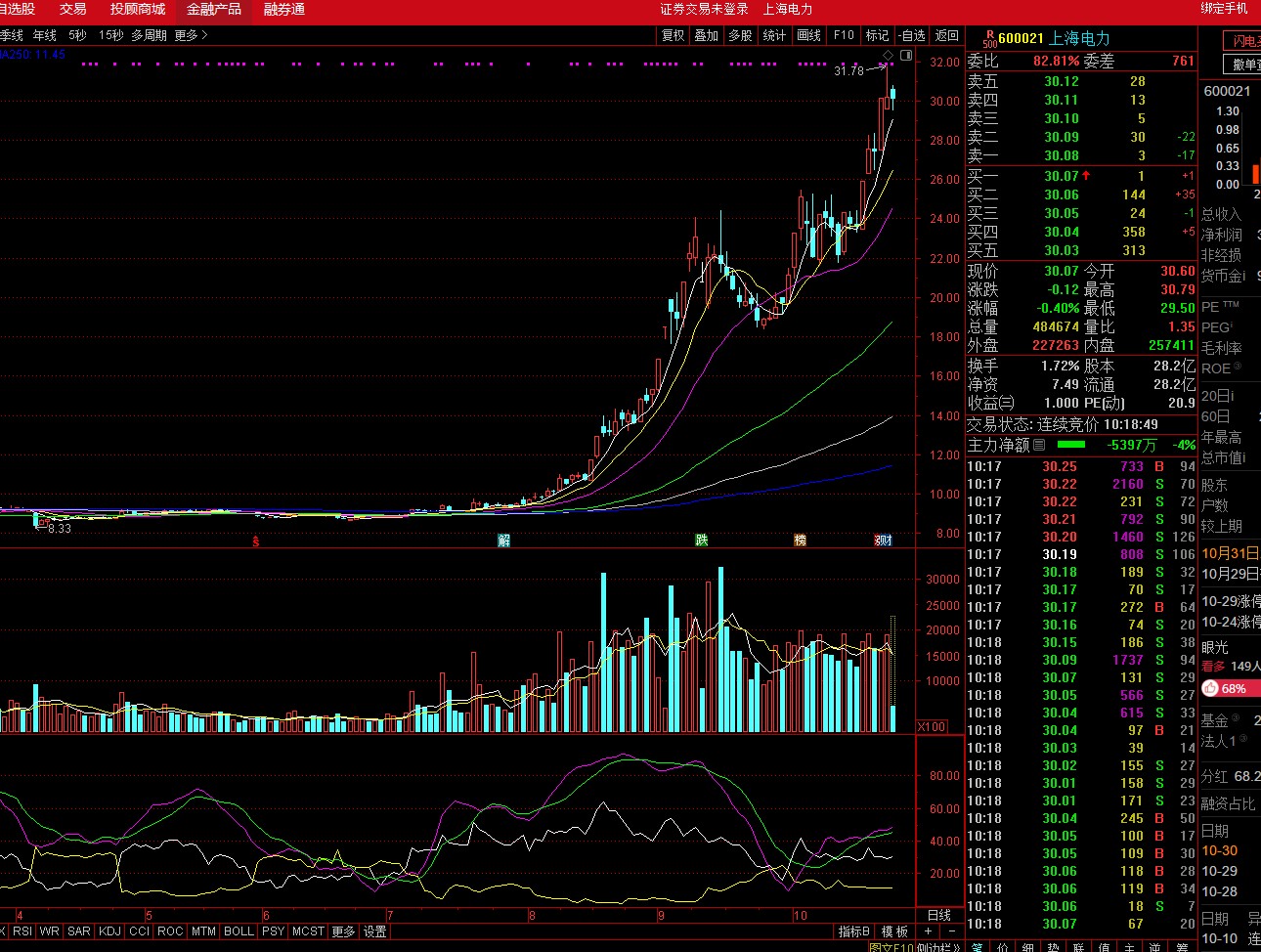
Task: Click the 10-30 date link in sidebar
Action: coord(1219,850)
